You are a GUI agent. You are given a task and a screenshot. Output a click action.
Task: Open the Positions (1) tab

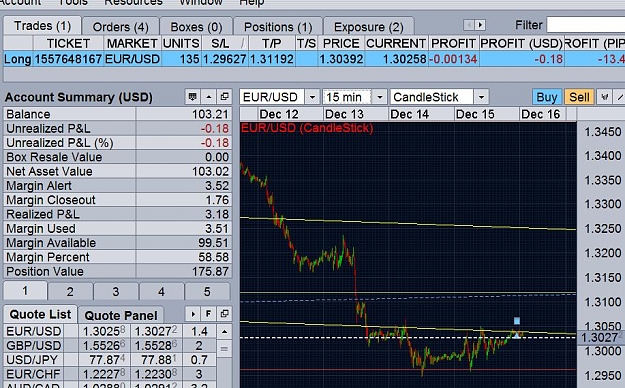click(x=278, y=27)
